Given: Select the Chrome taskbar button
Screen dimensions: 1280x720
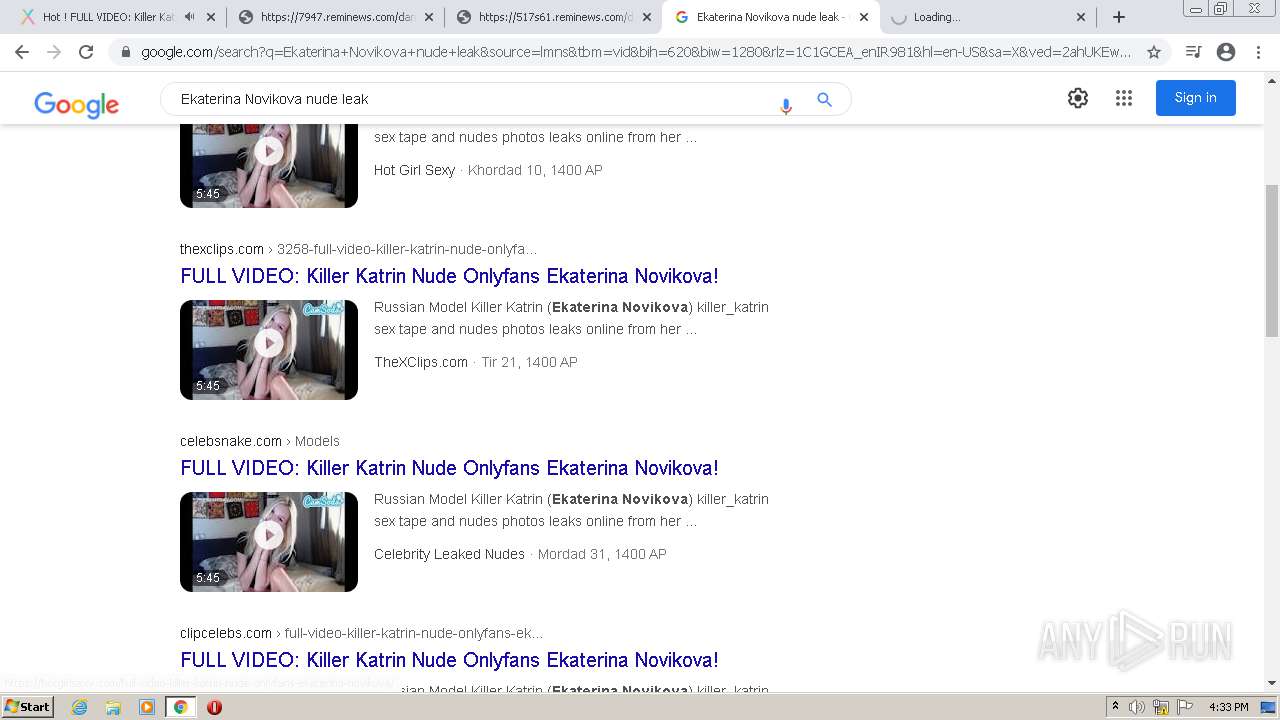Looking at the screenshot, I should [181, 707].
